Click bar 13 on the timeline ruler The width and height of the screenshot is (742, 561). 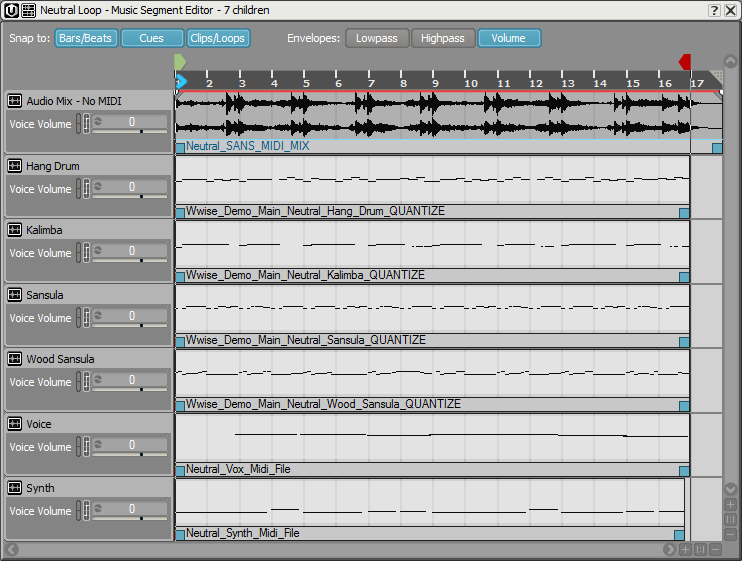tap(567, 83)
